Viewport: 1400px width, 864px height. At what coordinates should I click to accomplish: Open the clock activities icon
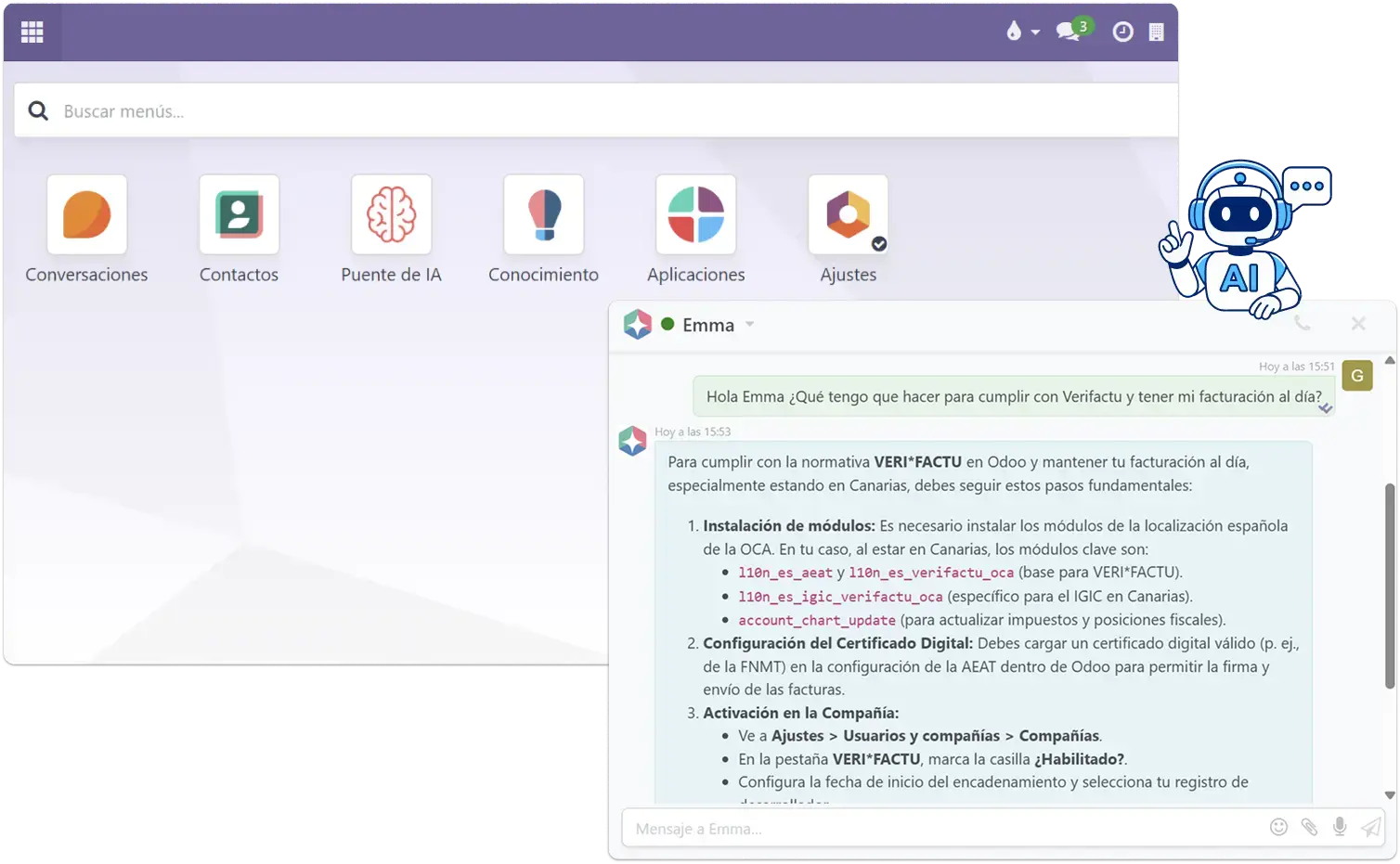[1122, 32]
